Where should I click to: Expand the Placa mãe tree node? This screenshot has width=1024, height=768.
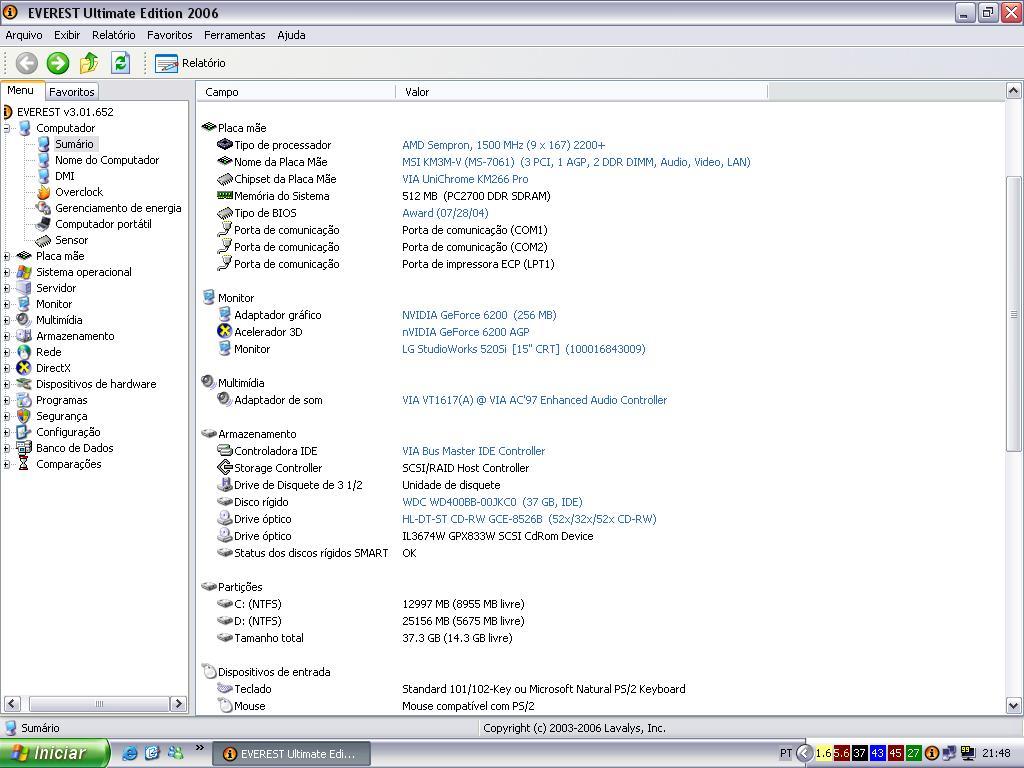[x=7, y=257]
